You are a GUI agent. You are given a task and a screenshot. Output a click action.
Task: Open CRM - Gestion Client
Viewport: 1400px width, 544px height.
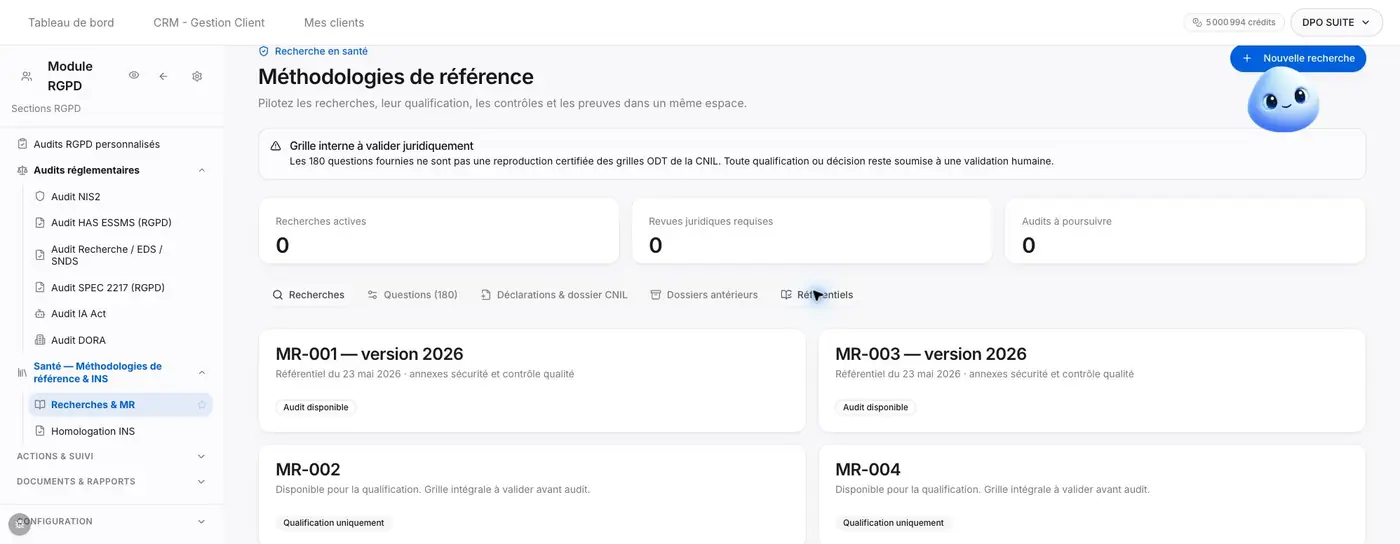(209, 22)
